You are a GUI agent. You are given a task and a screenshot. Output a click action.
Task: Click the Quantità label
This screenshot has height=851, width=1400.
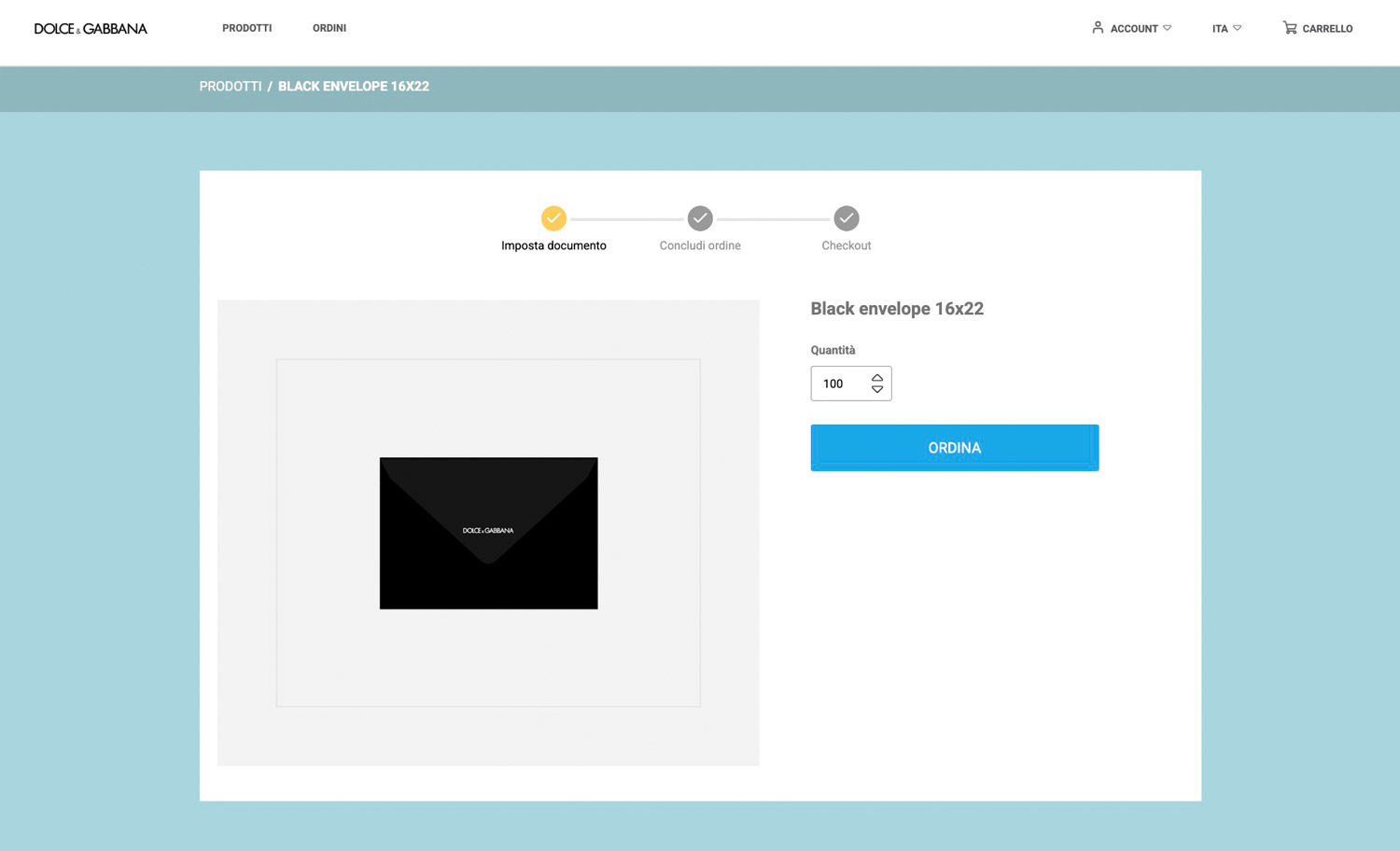coord(833,350)
